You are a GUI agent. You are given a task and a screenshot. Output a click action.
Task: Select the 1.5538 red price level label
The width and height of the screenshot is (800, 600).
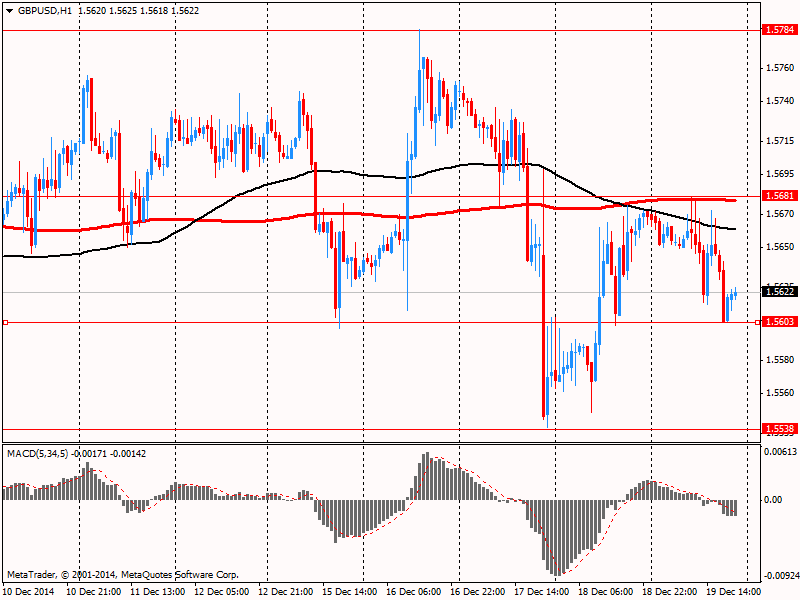click(780, 429)
